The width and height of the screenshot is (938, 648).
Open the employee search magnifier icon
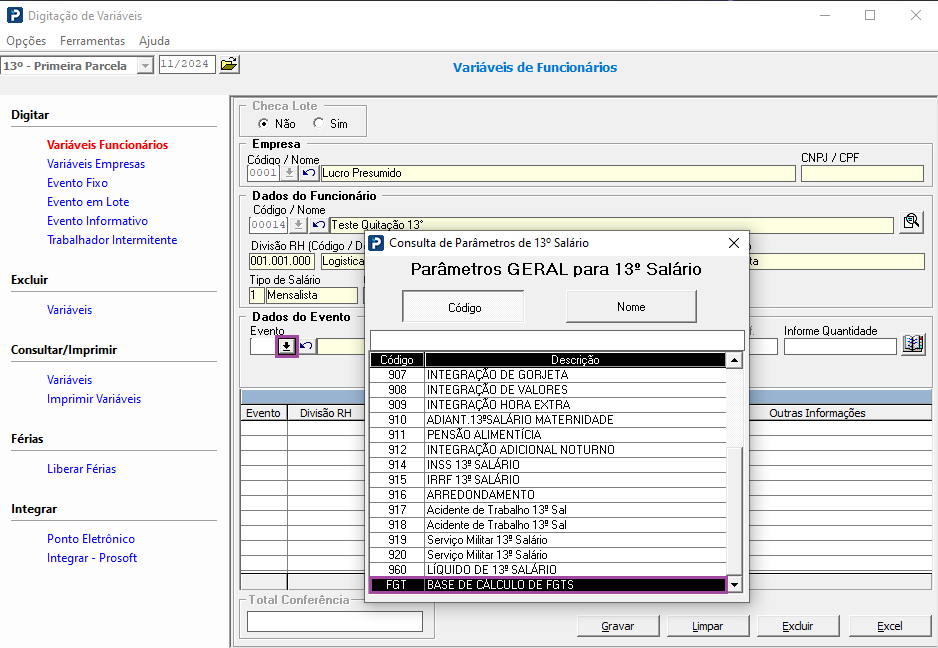[911, 223]
